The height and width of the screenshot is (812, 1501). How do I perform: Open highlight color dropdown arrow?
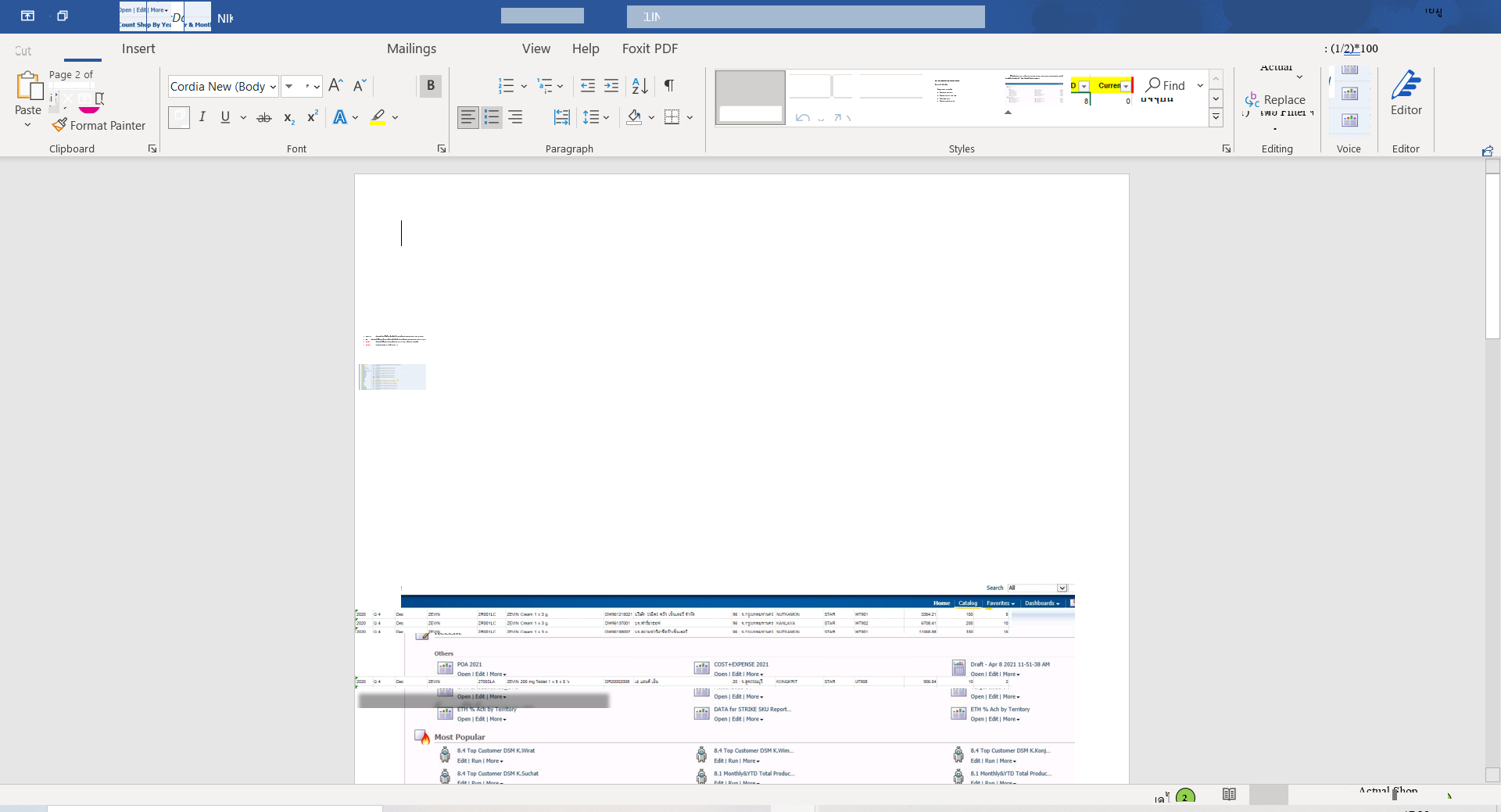[x=395, y=117]
